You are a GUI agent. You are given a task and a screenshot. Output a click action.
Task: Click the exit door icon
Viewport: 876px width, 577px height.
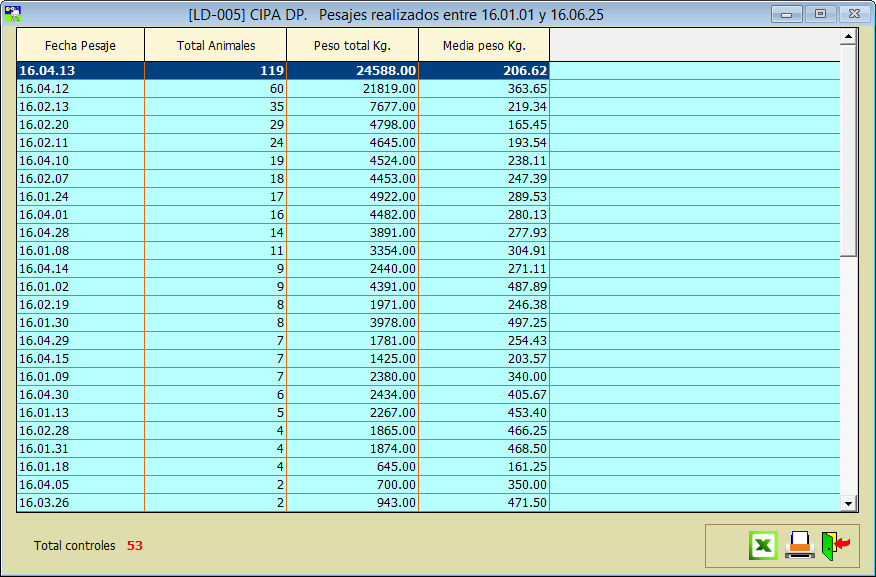(834, 545)
